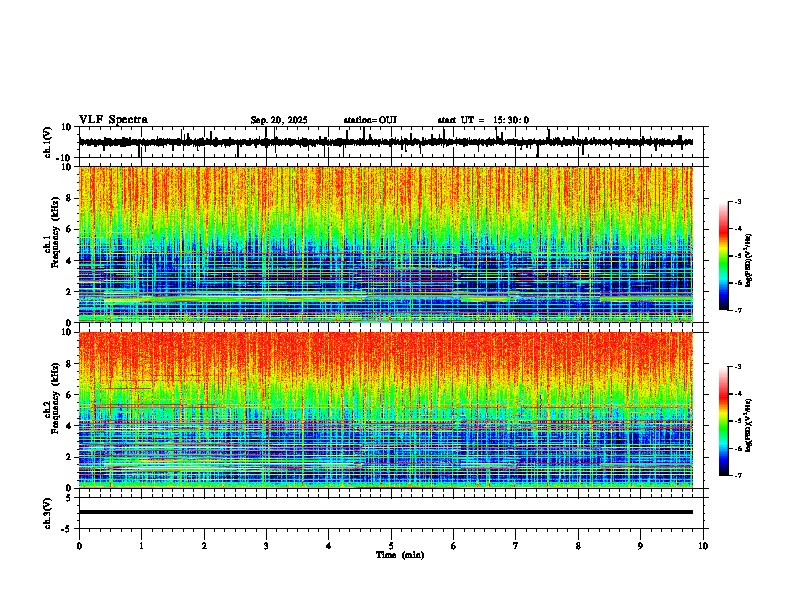Click the "6" kHz tick on ch.1 spectrogram
The height and width of the screenshot is (612, 792).
tap(69, 230)
